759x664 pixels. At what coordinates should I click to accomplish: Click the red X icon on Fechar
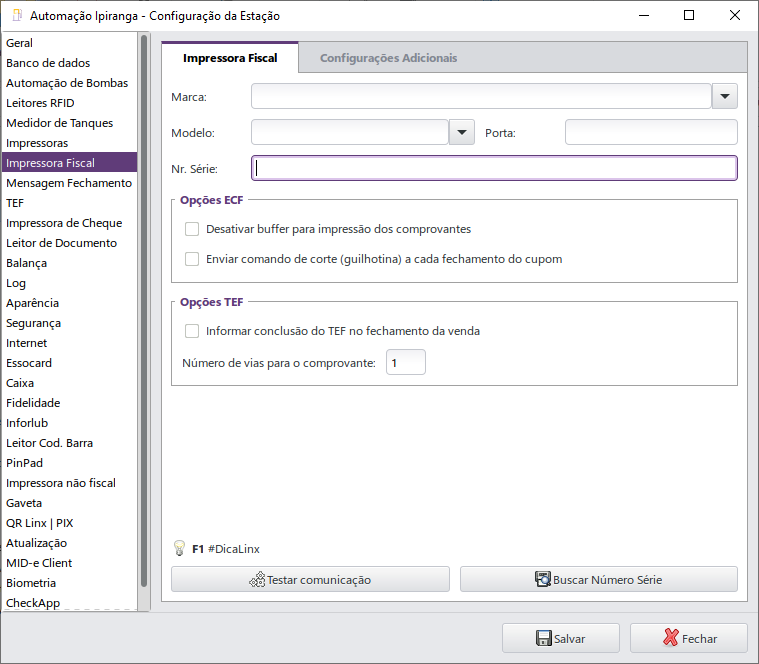[x=670, y=638]
